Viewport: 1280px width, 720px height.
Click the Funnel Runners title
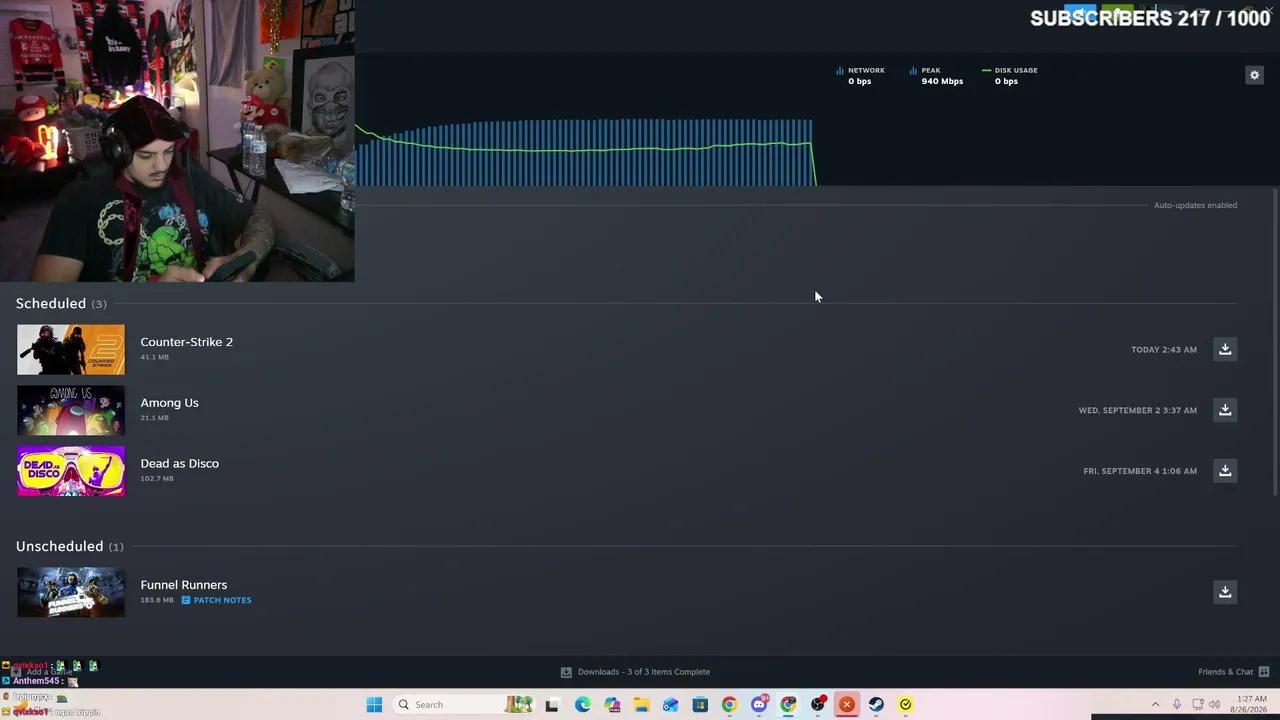[x=183, y=585]
